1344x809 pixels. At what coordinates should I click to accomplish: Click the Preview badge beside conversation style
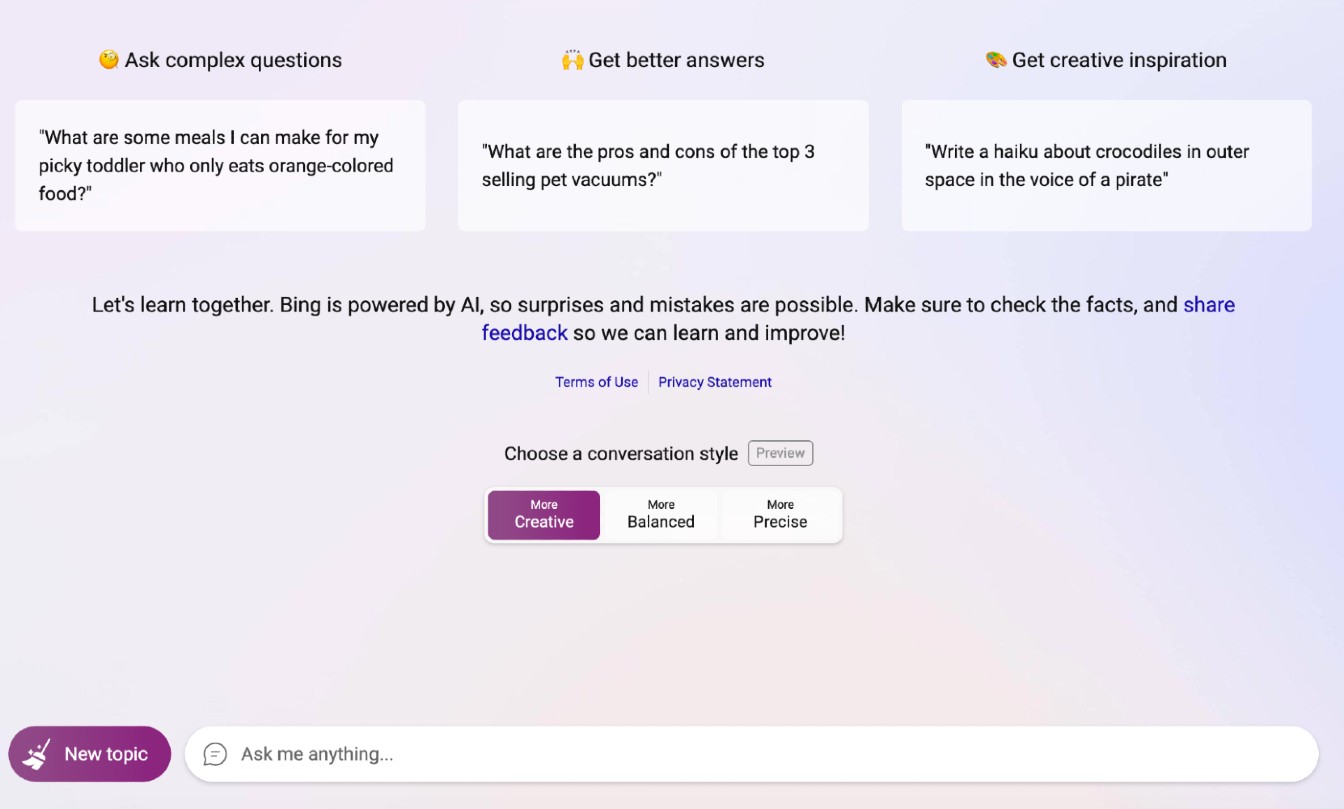780,453
